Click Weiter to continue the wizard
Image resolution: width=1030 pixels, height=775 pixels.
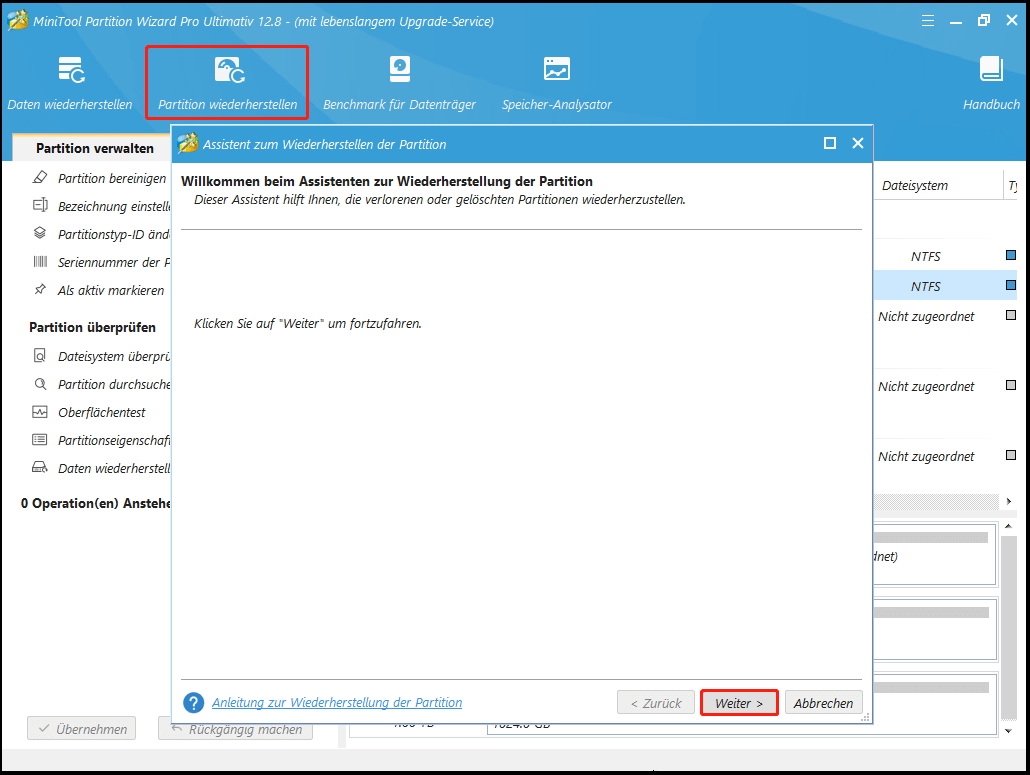(739, 703)
